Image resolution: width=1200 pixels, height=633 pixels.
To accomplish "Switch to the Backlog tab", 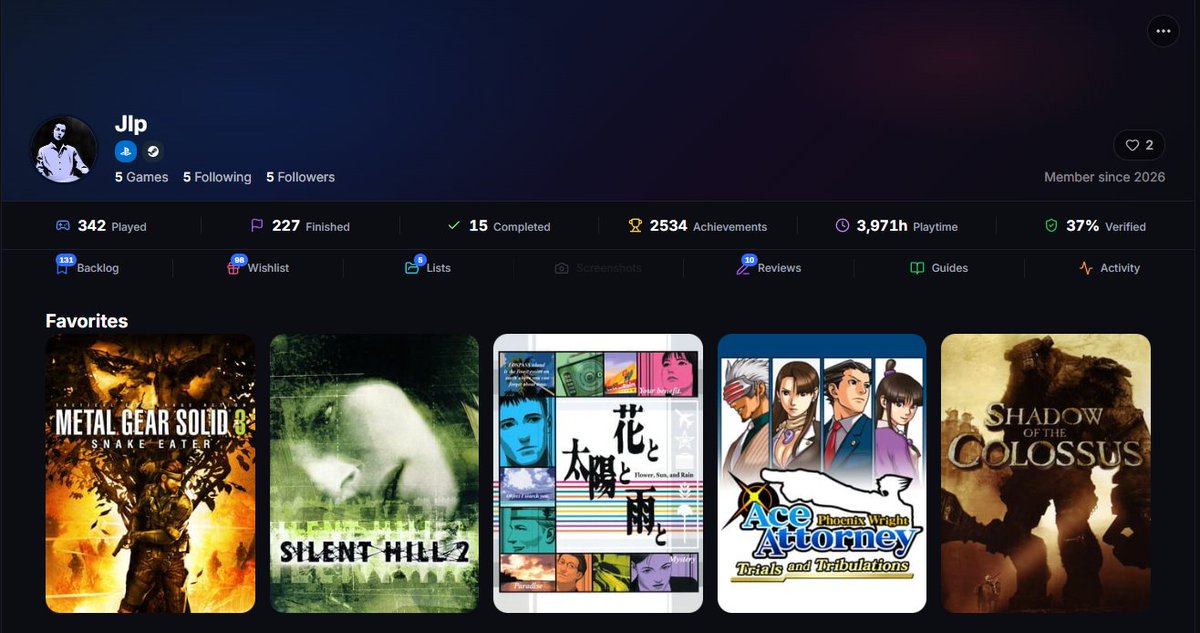I will (88, 267).
